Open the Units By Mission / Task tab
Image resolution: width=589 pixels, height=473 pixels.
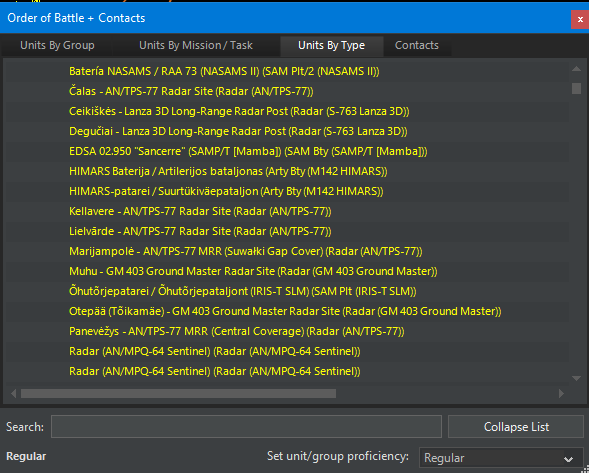[x=196, y=45]
